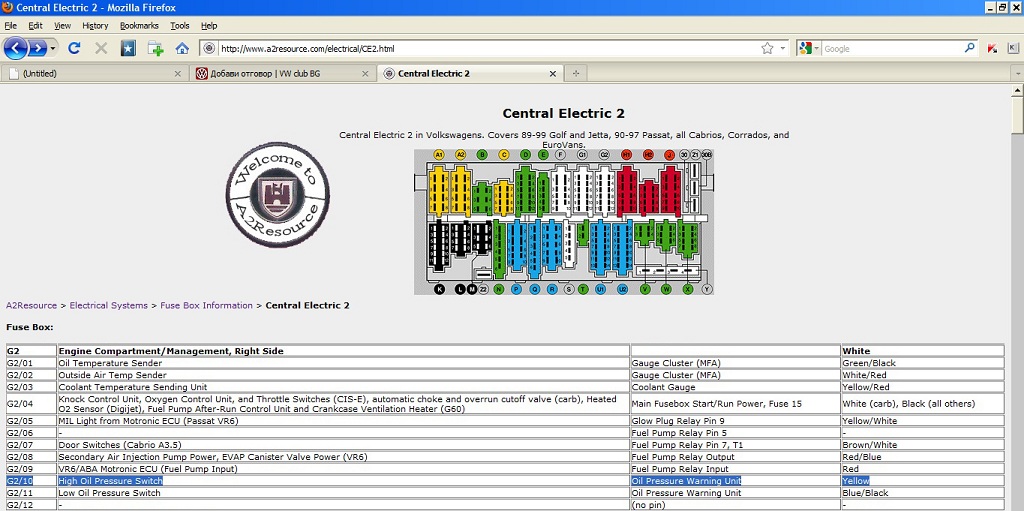Screen dimensions: 1024x511
Task: Click the Stop loading X icon
Action: pyautogui.click(x=101, y=48)
